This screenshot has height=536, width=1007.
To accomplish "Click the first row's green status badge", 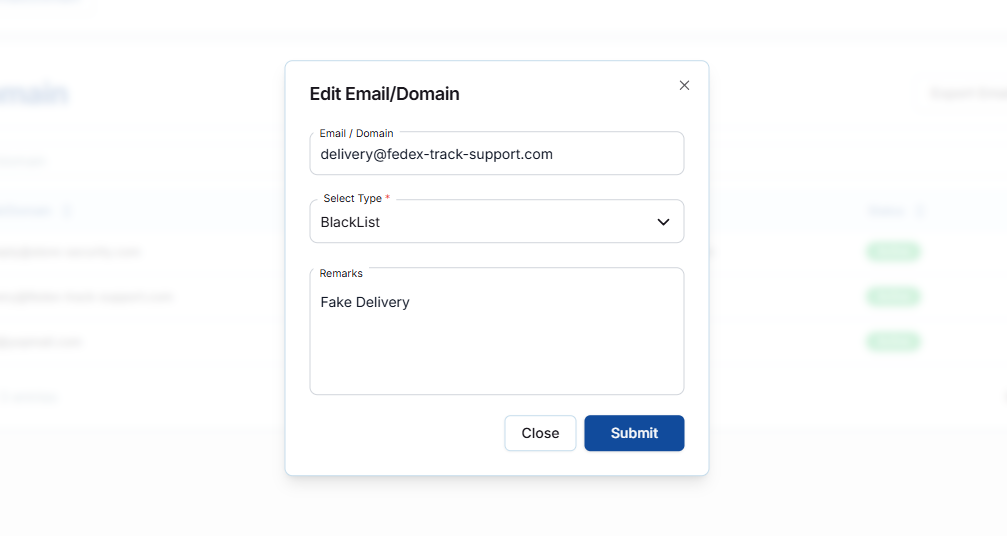I will 892,252.
